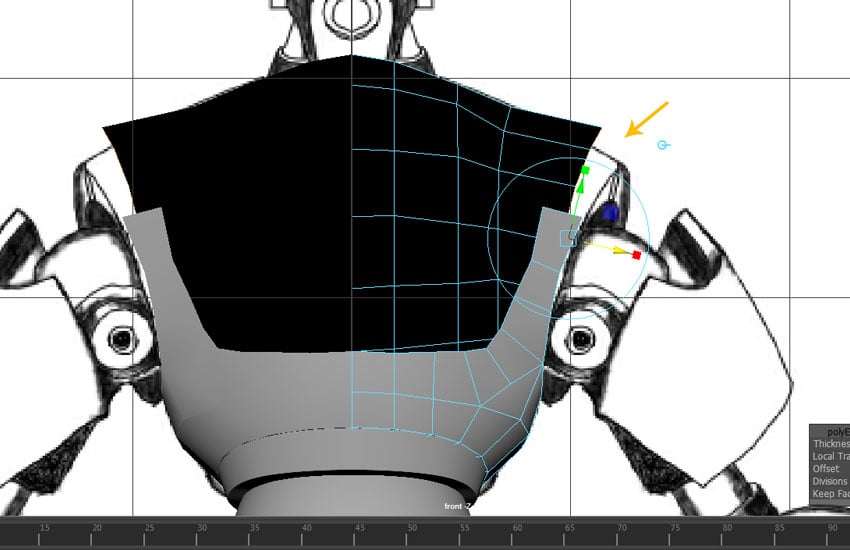This screenshot has width=850, height=550.
Task: Click the Divisions attribute label
Action: point(830,481)
